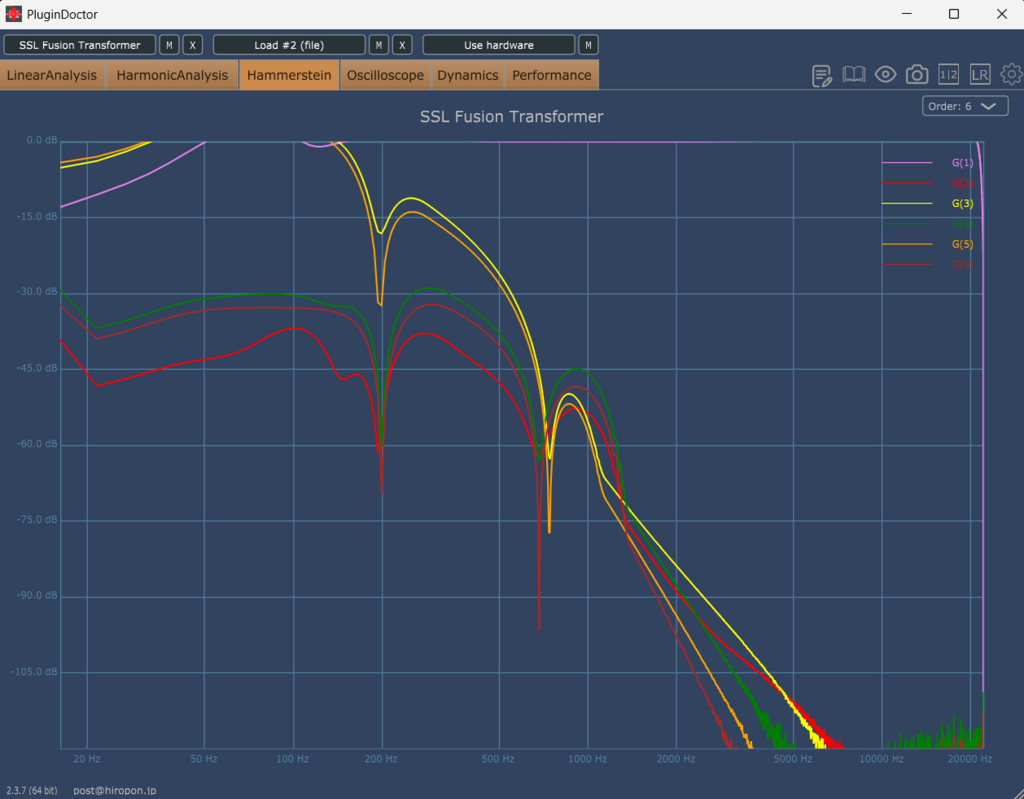Click the post@hiropon.jp contact text
The height and width of the screenshot is (799, 1024).
115,791
